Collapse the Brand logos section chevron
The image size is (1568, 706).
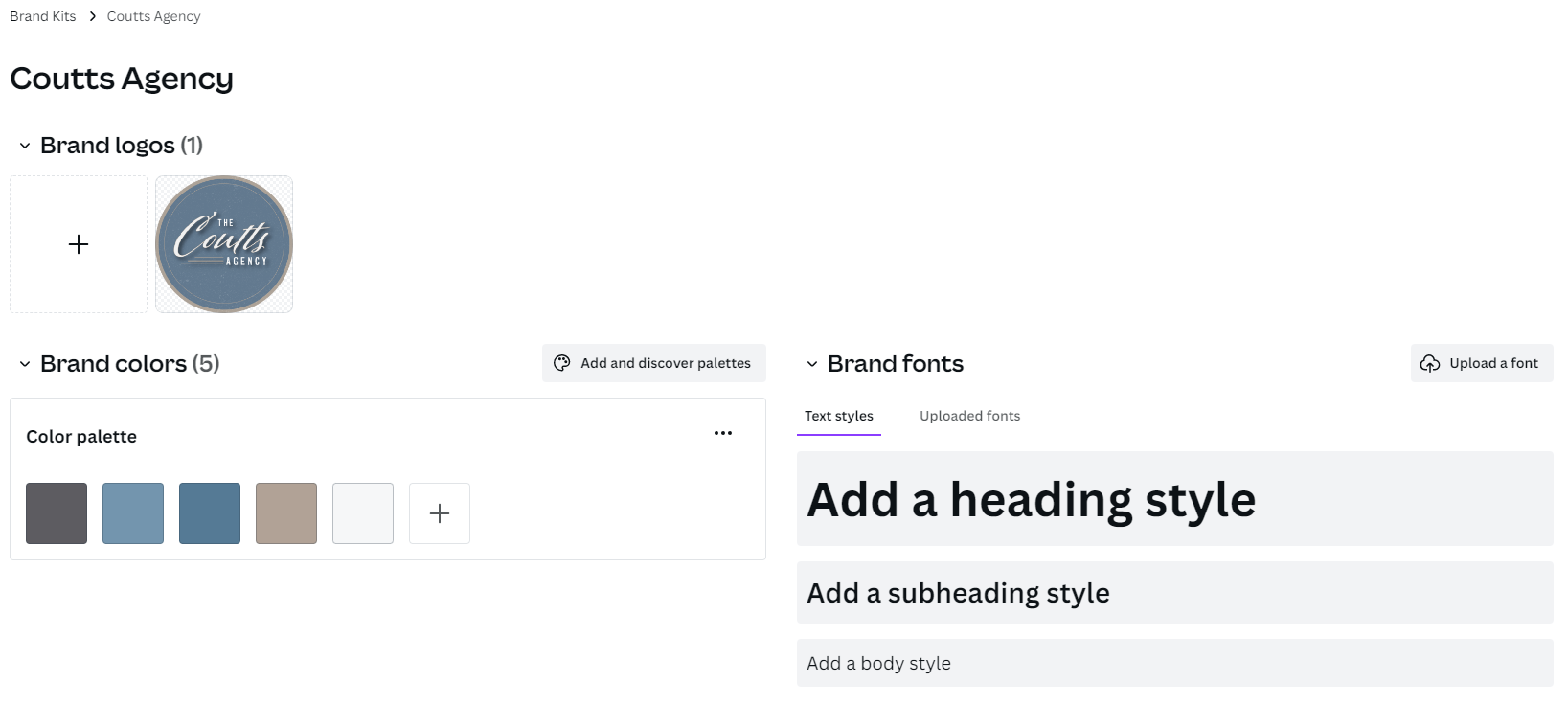tap(25, 146)
